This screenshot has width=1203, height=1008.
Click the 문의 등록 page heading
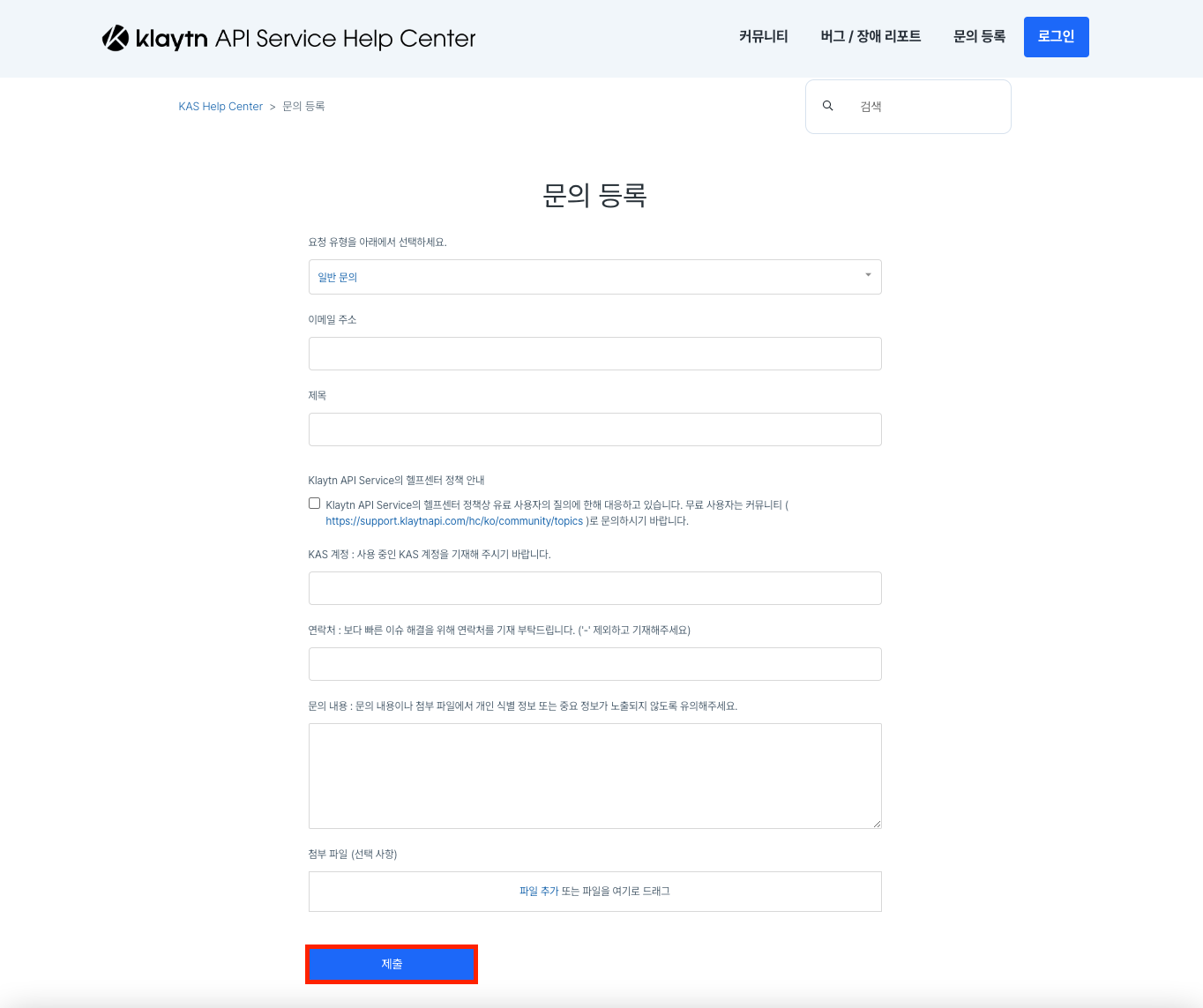click(x=595, y=195)
